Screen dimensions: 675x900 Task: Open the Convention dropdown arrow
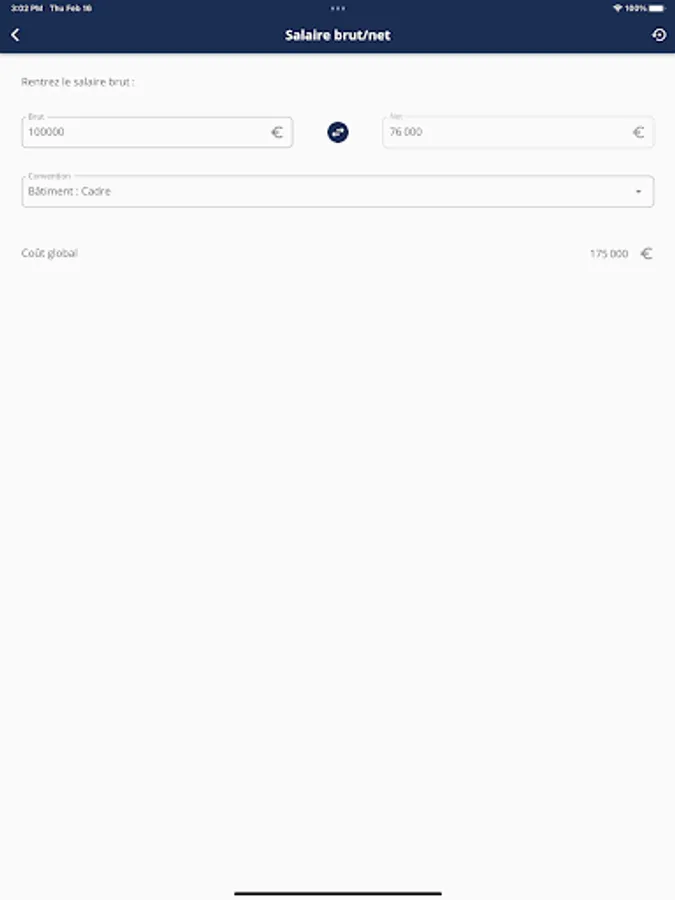638,192
